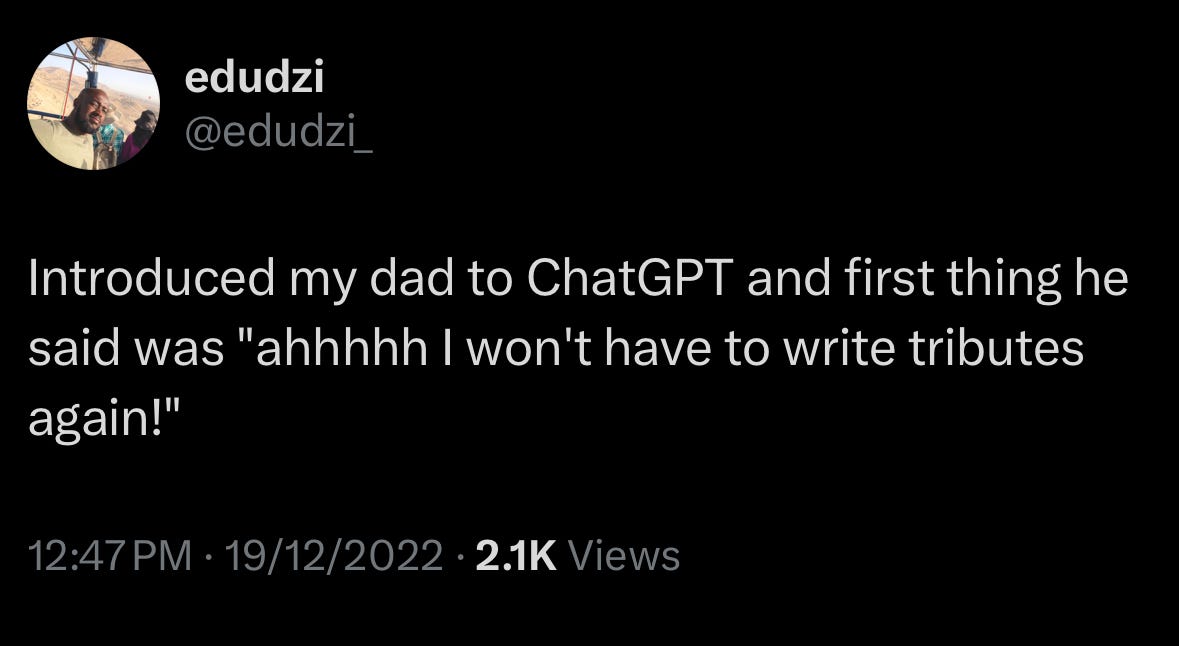The image size is (1179, 646).
Task: Click the display name edudzi
Action: click(x=254, y=78)
